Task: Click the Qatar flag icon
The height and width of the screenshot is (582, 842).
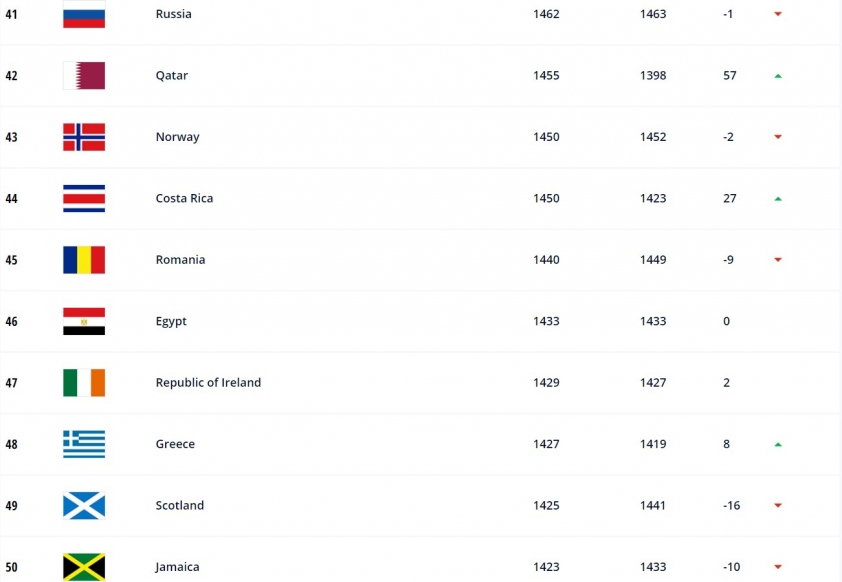Action: pyautogui.click(x=84, y=75)
